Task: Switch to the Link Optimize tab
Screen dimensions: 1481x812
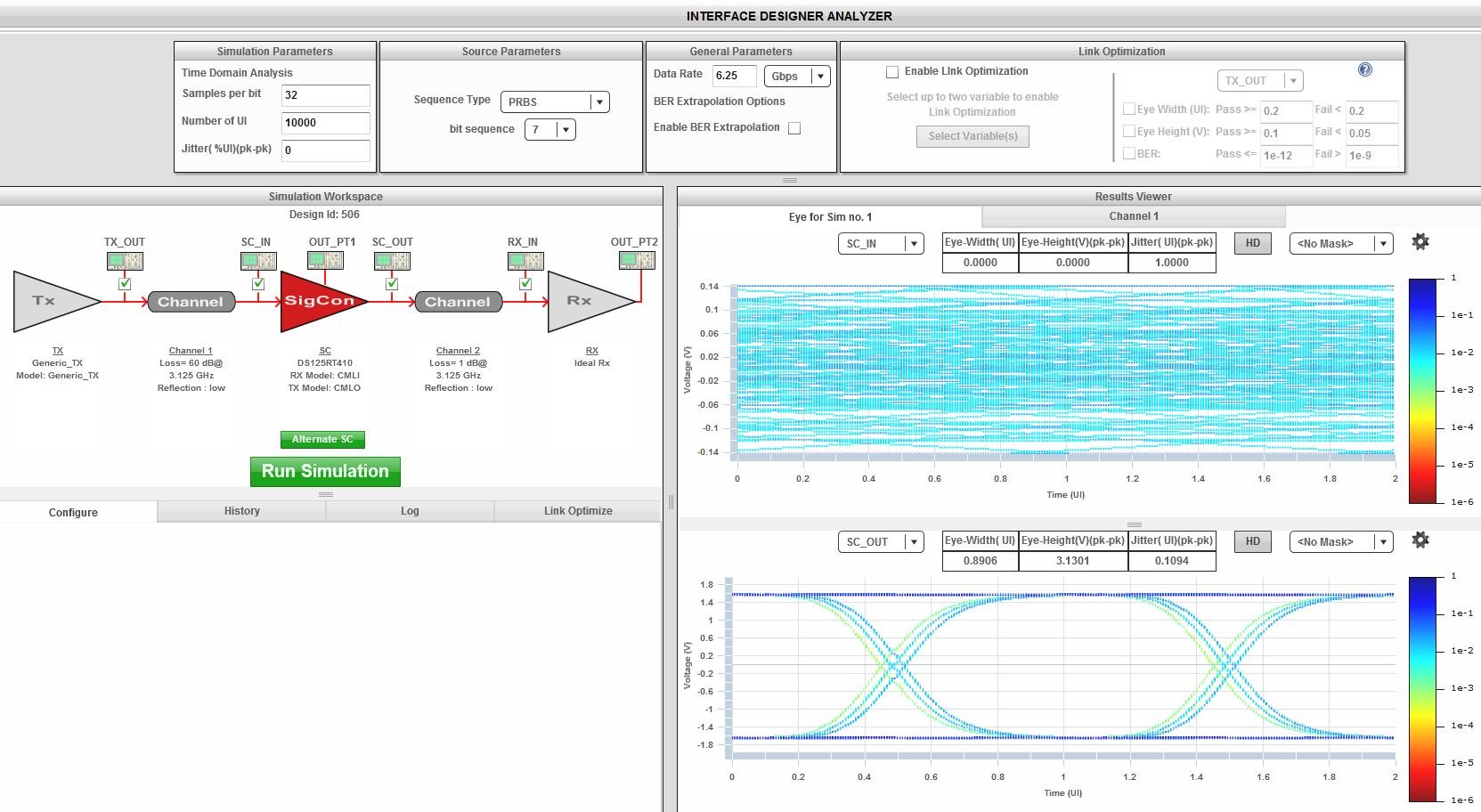Action: tap(578, 511)
